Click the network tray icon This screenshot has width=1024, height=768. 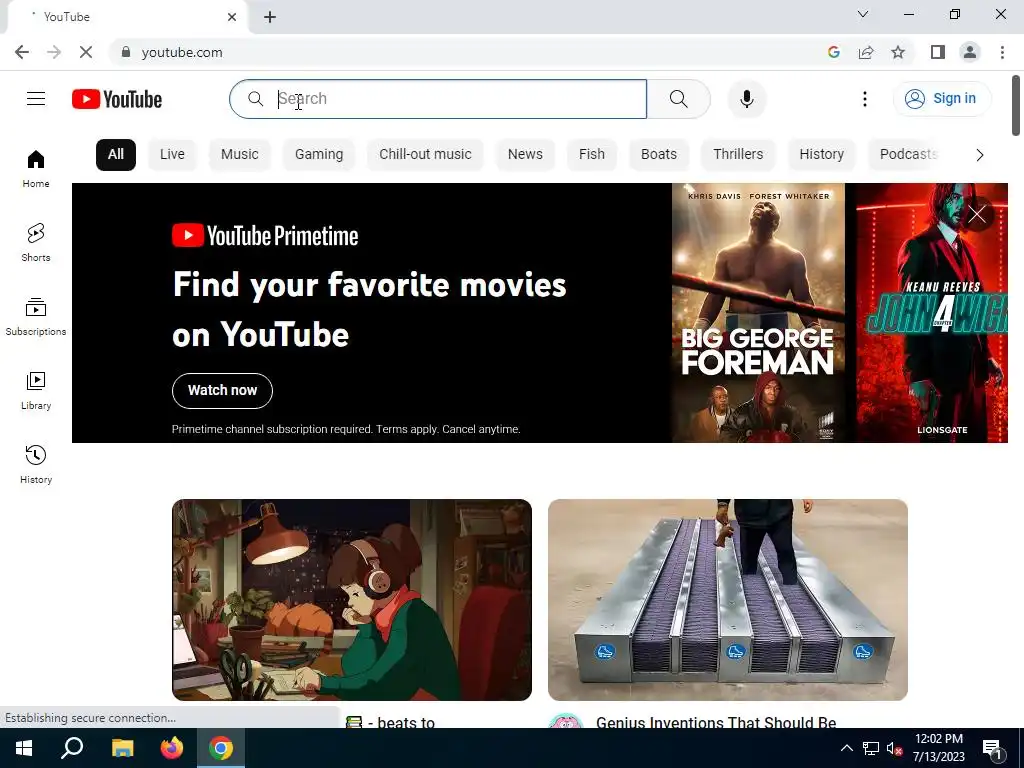tap(871, 748)
